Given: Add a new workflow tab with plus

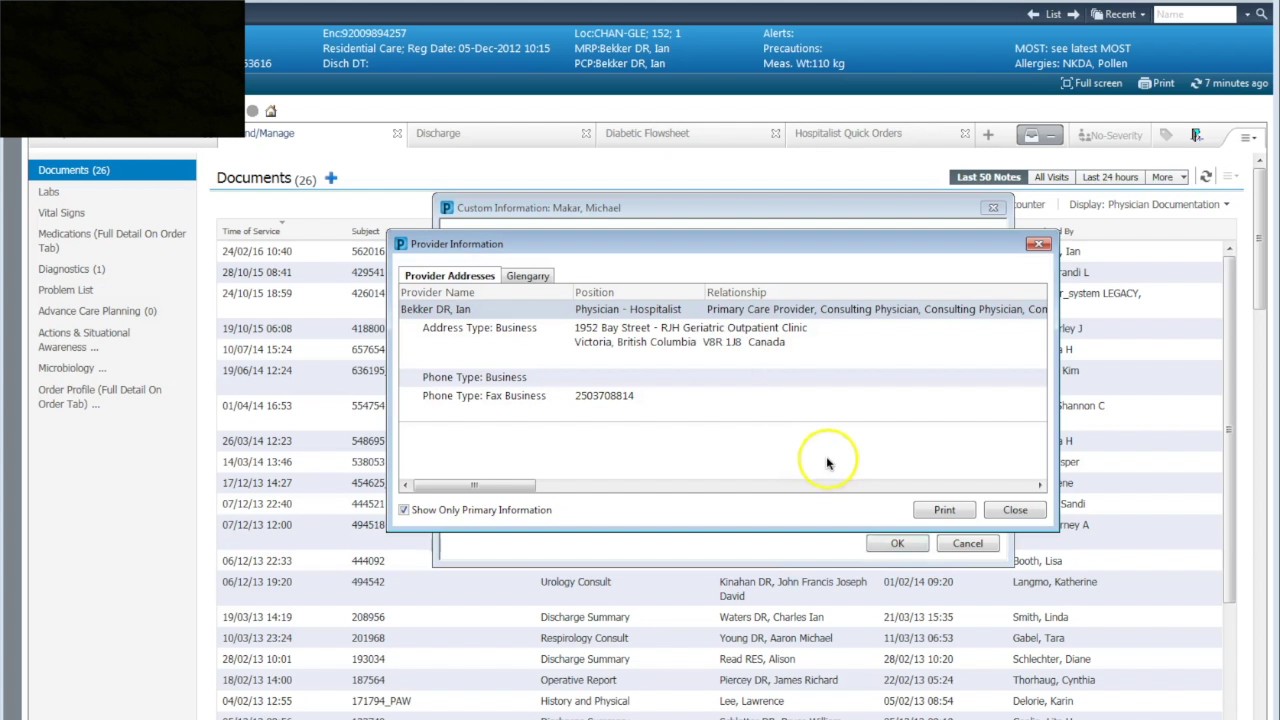Looking at the screenshot, I should pos(988,134).
